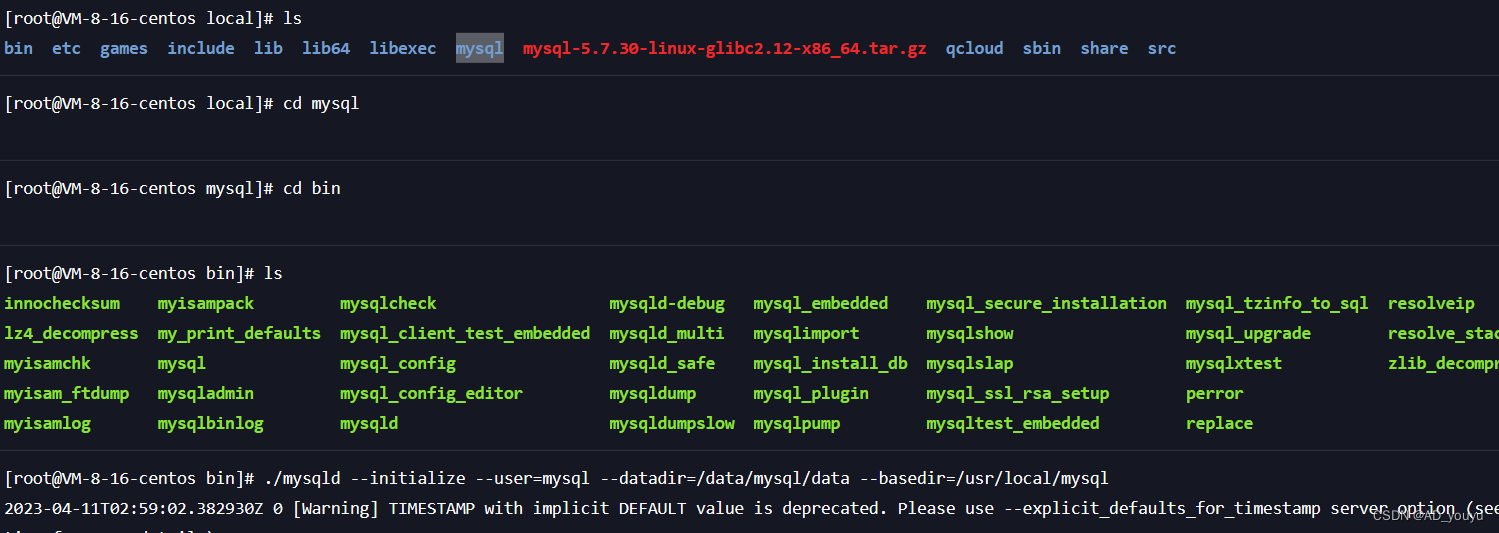The height and width of the screenshot is (533, 1499).
Task: Click the resolveip file name
Action: point(1431,303)
